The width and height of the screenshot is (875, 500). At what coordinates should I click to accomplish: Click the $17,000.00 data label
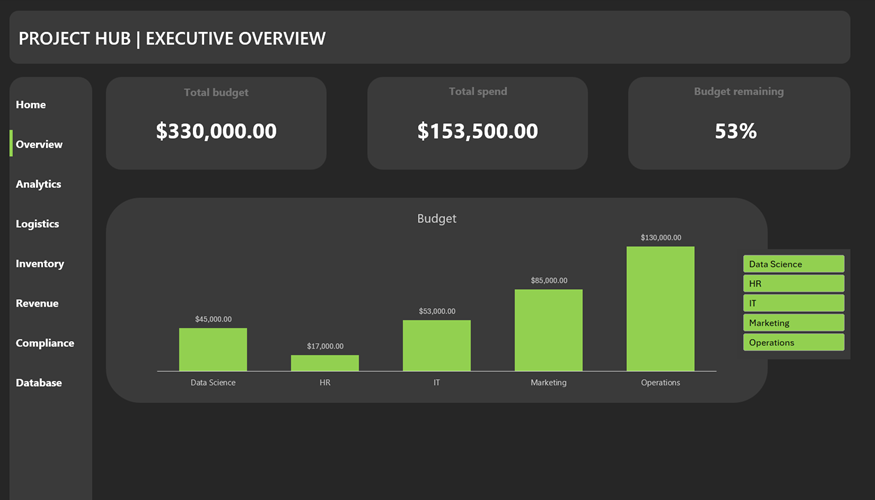click(x=325, y=347)
